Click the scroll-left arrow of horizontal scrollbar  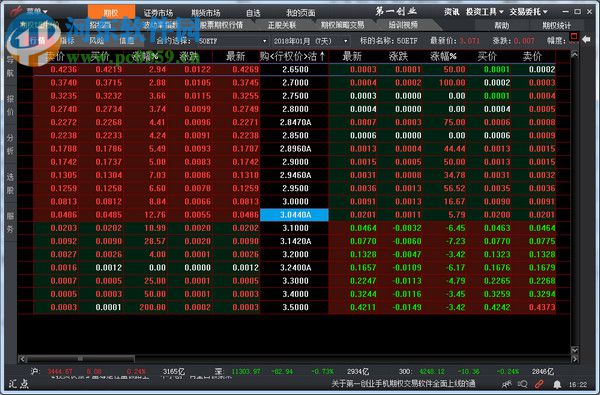[22, 359]
